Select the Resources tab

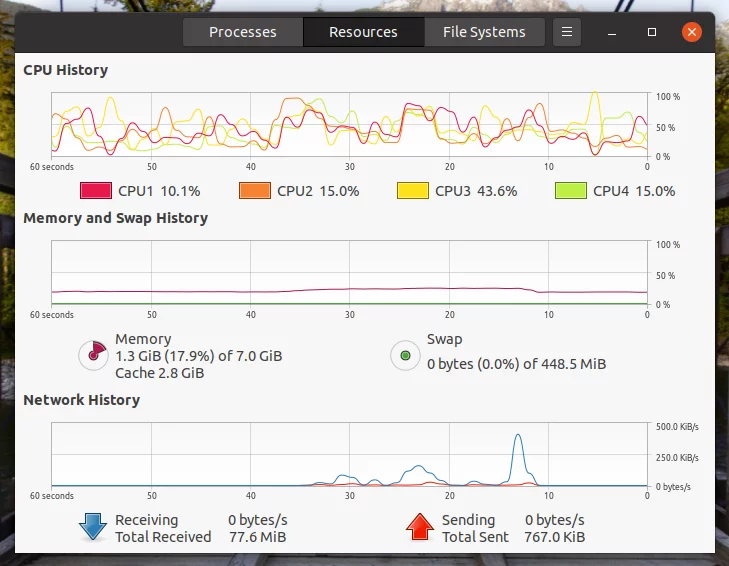coord(364,32)
